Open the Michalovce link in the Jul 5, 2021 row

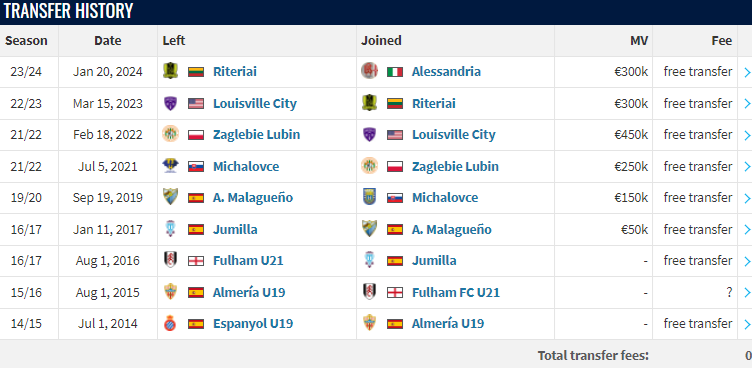(x=246, y=166)
